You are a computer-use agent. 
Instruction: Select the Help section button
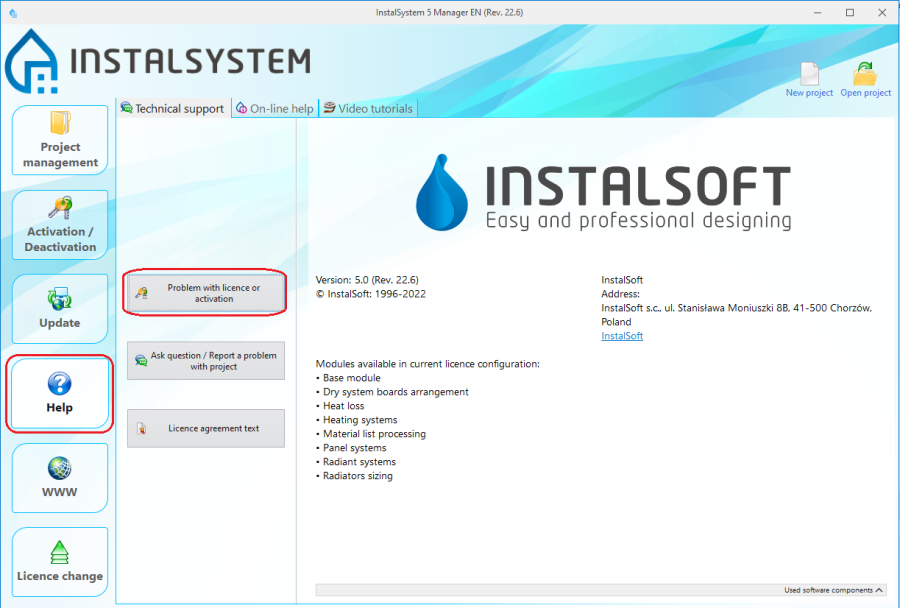click(x=60, y=393)
